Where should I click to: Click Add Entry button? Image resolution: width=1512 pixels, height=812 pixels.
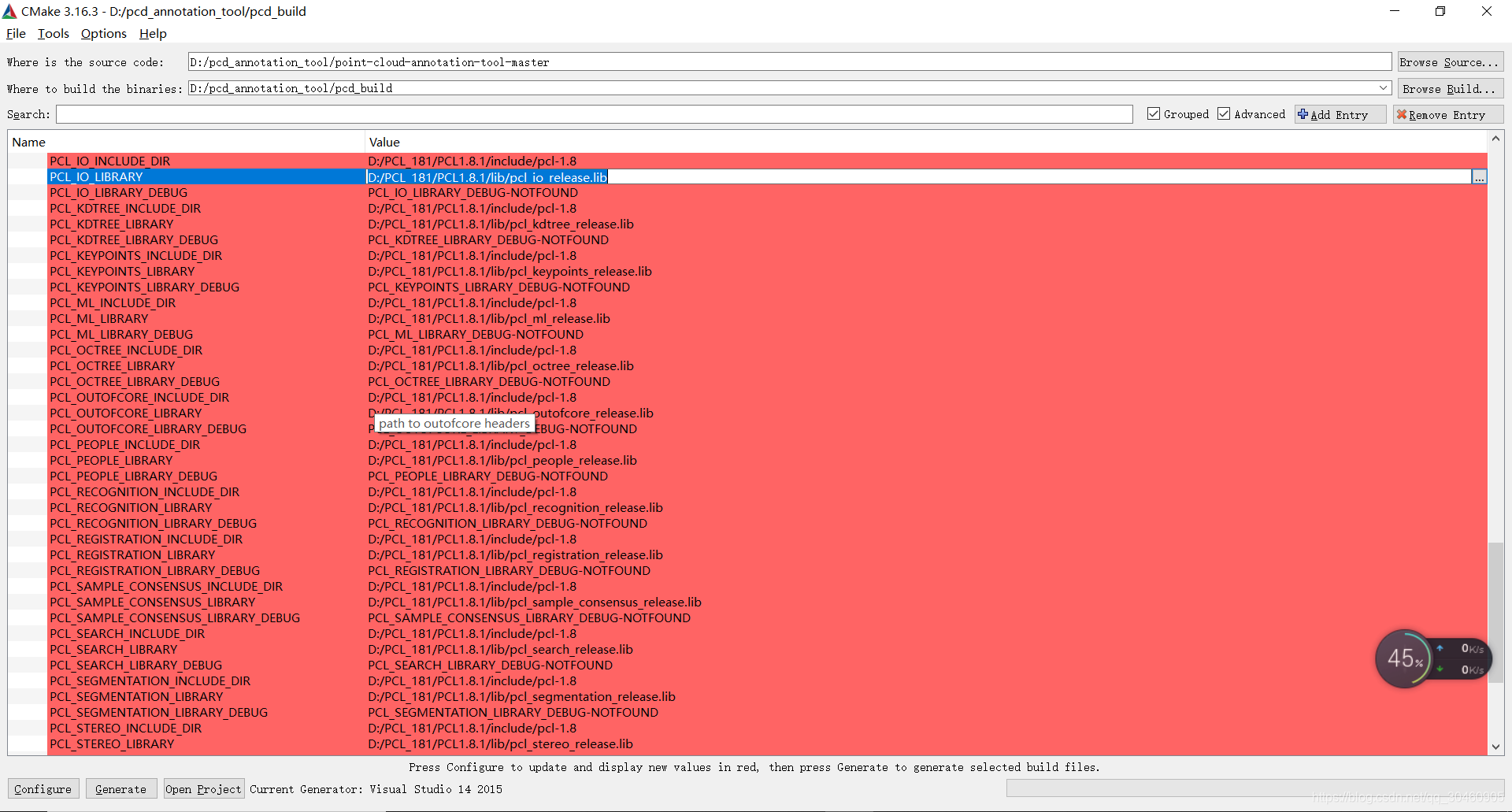tap(1340, 115)
